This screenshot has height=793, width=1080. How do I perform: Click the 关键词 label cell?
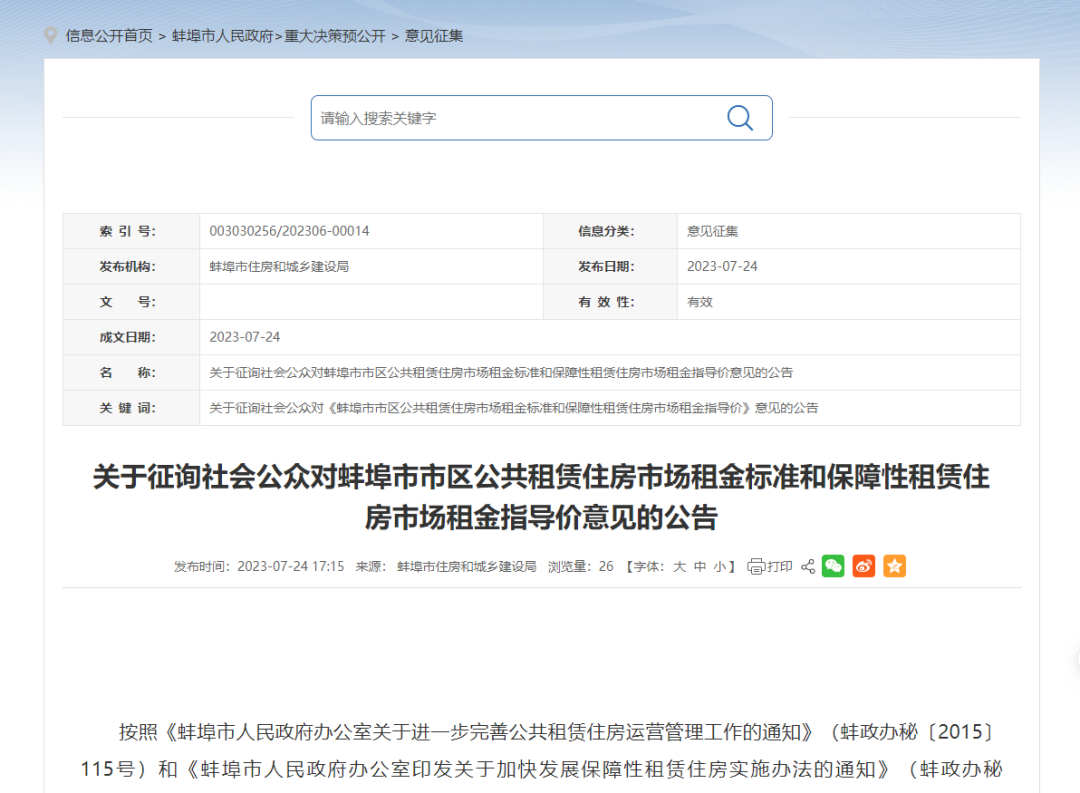pyautogui.click(x=131, y=408)
